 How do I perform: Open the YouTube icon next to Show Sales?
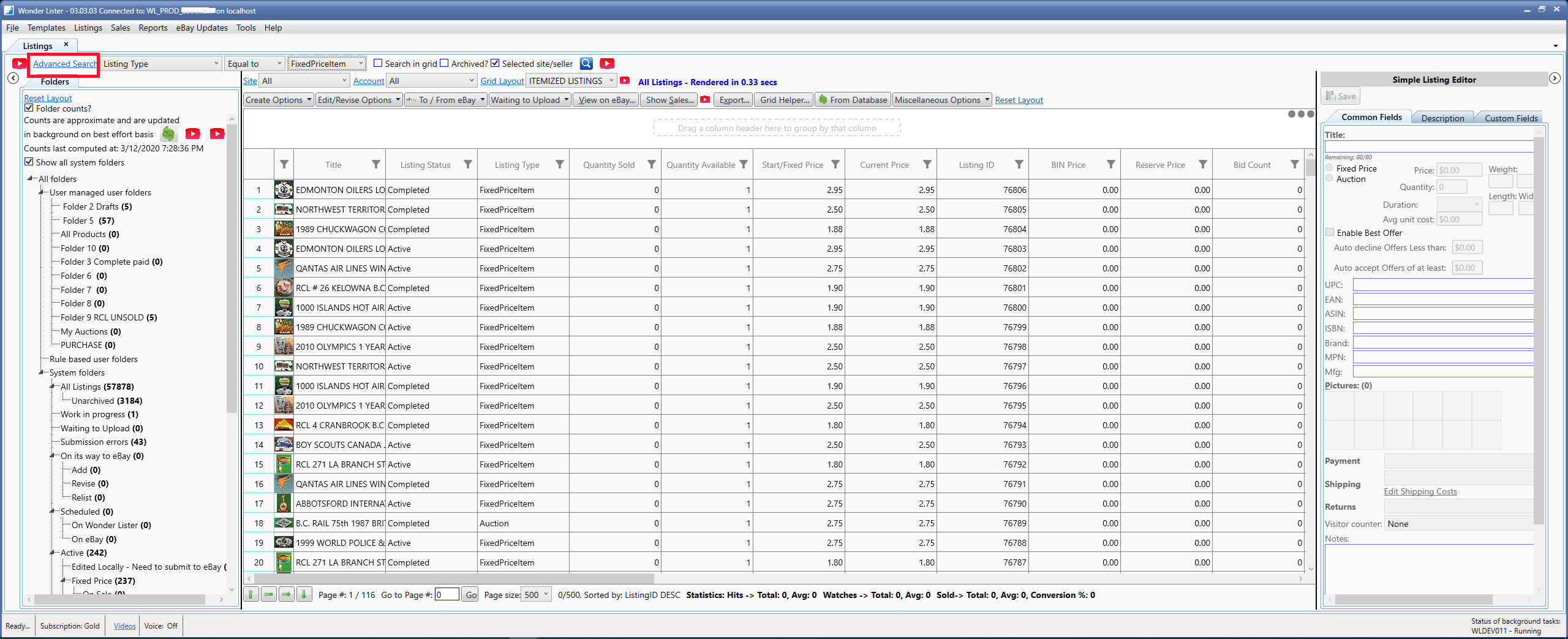click(x=705, y=100)
